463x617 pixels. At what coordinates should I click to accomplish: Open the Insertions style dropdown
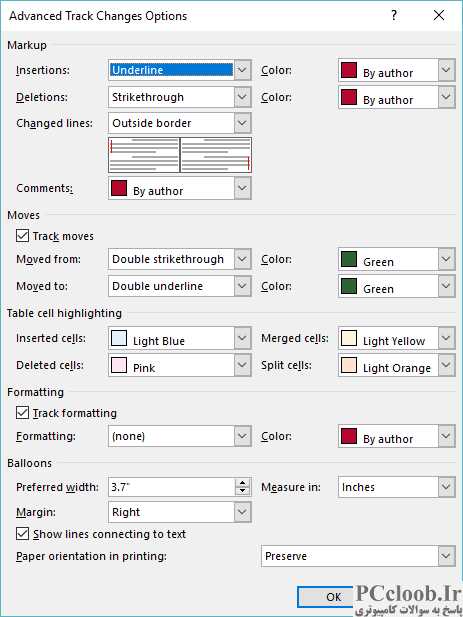242,70
